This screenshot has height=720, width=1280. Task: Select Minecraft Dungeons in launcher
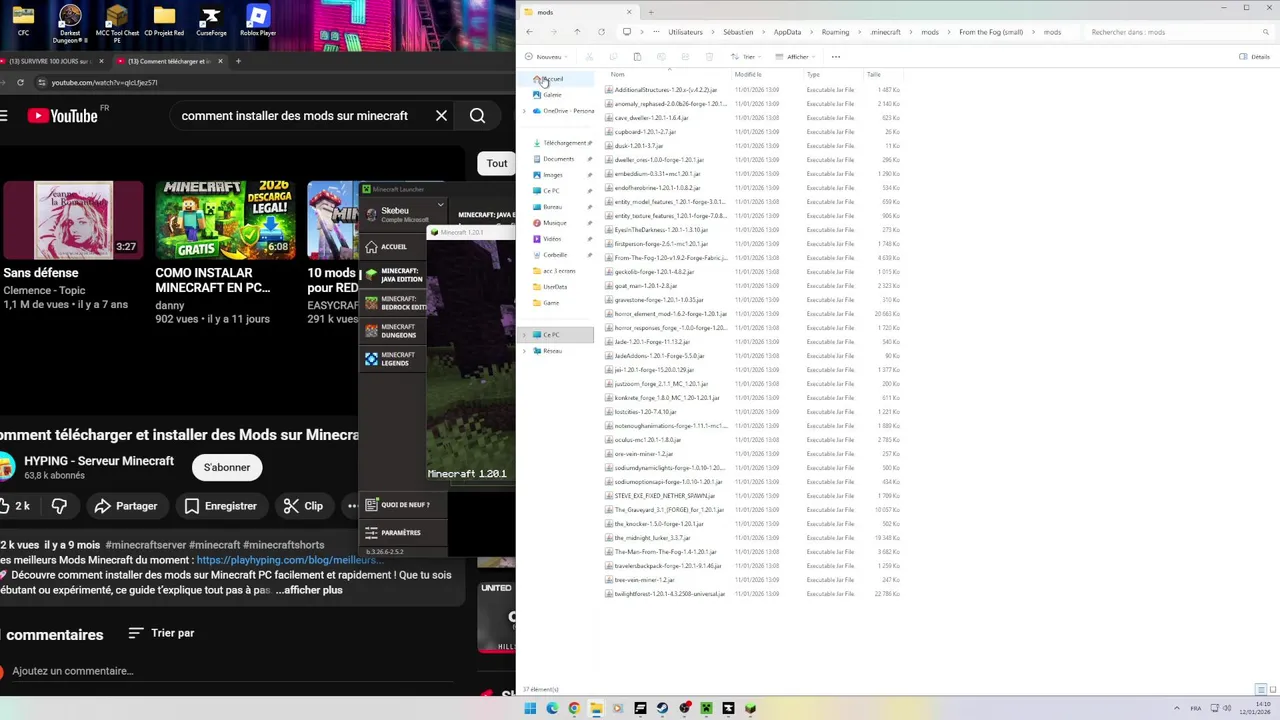click(393, 331)
